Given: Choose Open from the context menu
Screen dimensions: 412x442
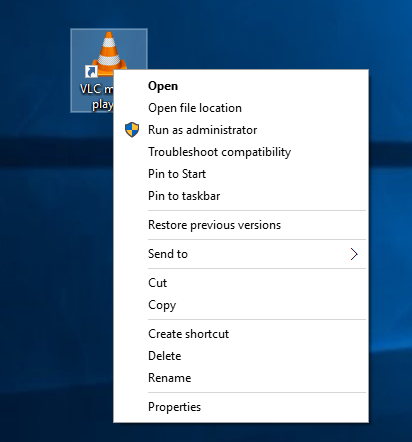Looking at the screenshot, I should pos(241,86).
